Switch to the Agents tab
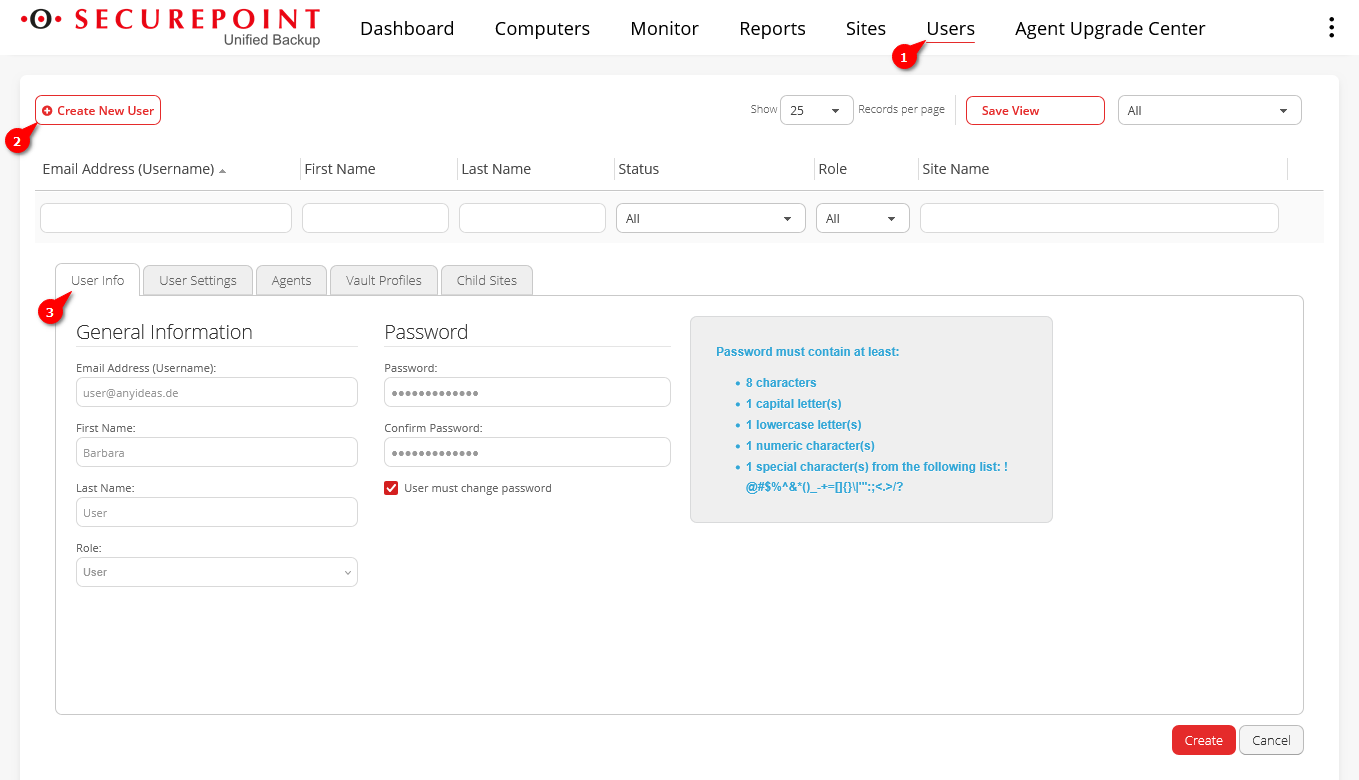 tap(291, 281)
